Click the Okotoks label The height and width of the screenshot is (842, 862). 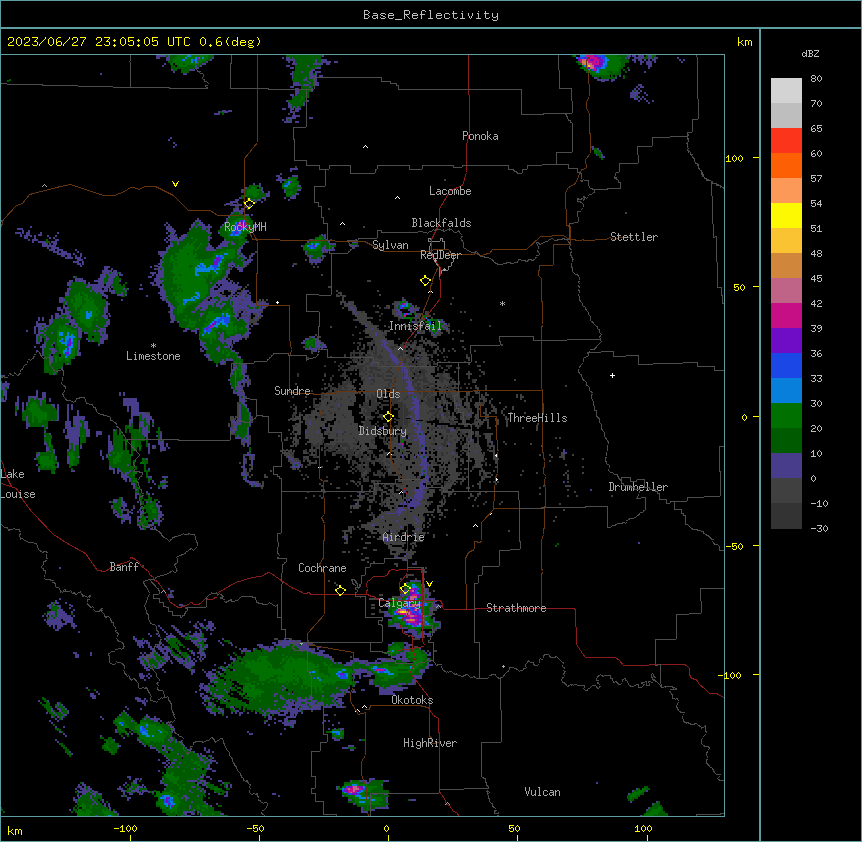click(412, 700)
